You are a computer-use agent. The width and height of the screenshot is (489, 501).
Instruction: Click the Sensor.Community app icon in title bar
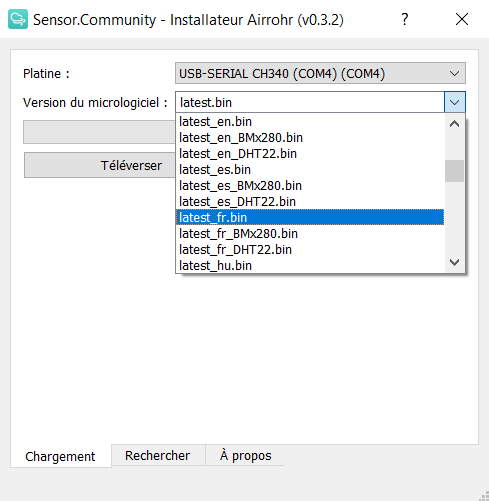pos(18,20)
